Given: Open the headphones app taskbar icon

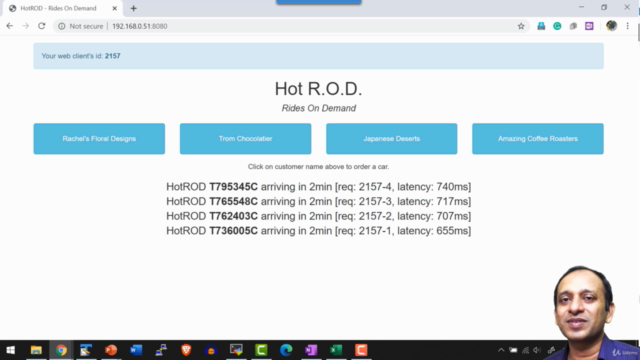Looking at the screenshot, I should 211,350.
